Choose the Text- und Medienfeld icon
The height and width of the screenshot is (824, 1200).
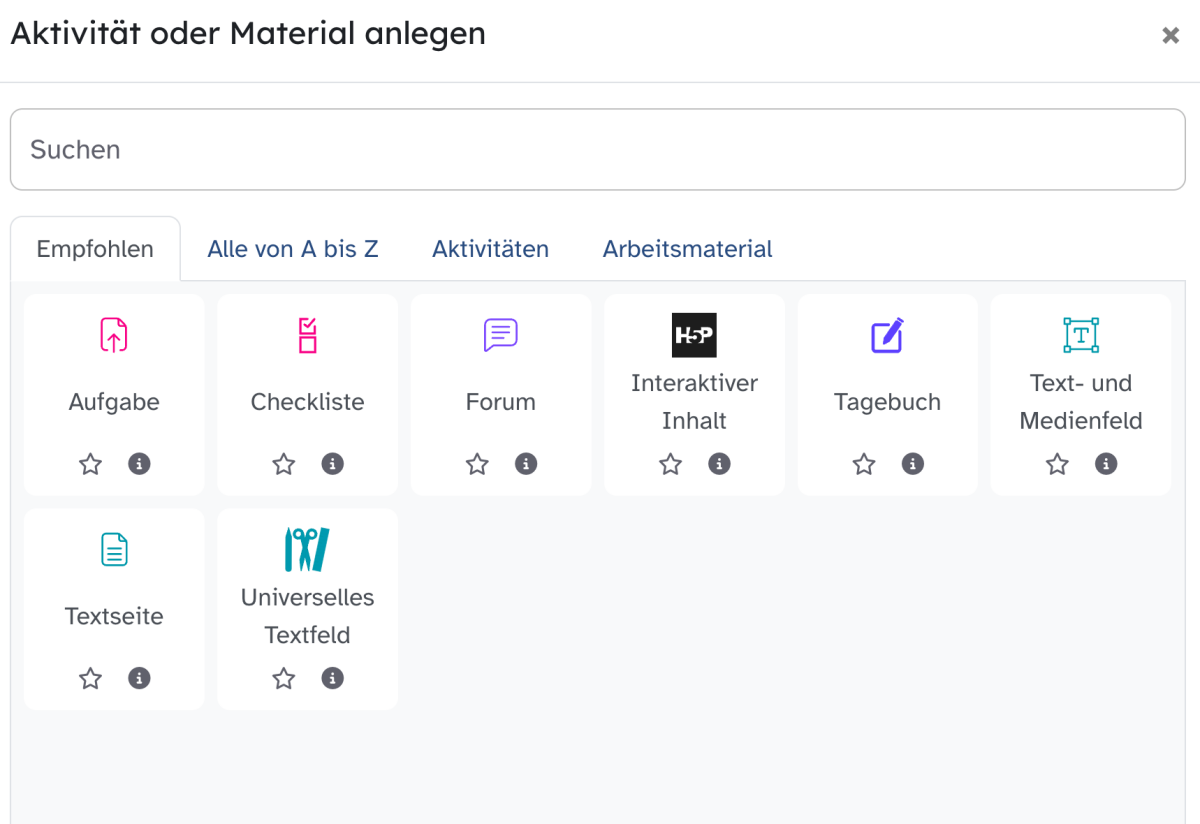pyautogui.click(x=1081, y=335)
